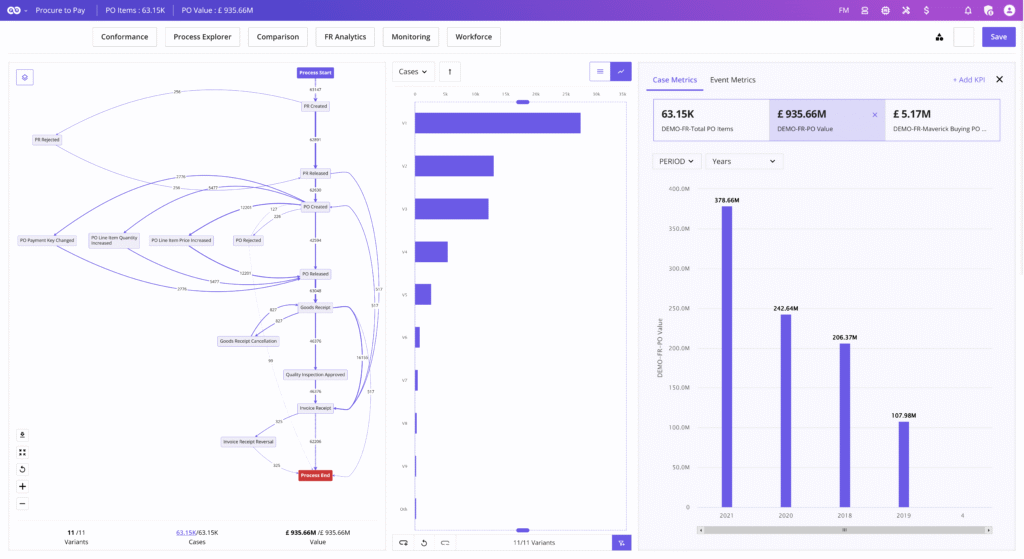Toggle the percentage view for variants
The height and width of the screenshot is (559, 1024).
[621, 542]
